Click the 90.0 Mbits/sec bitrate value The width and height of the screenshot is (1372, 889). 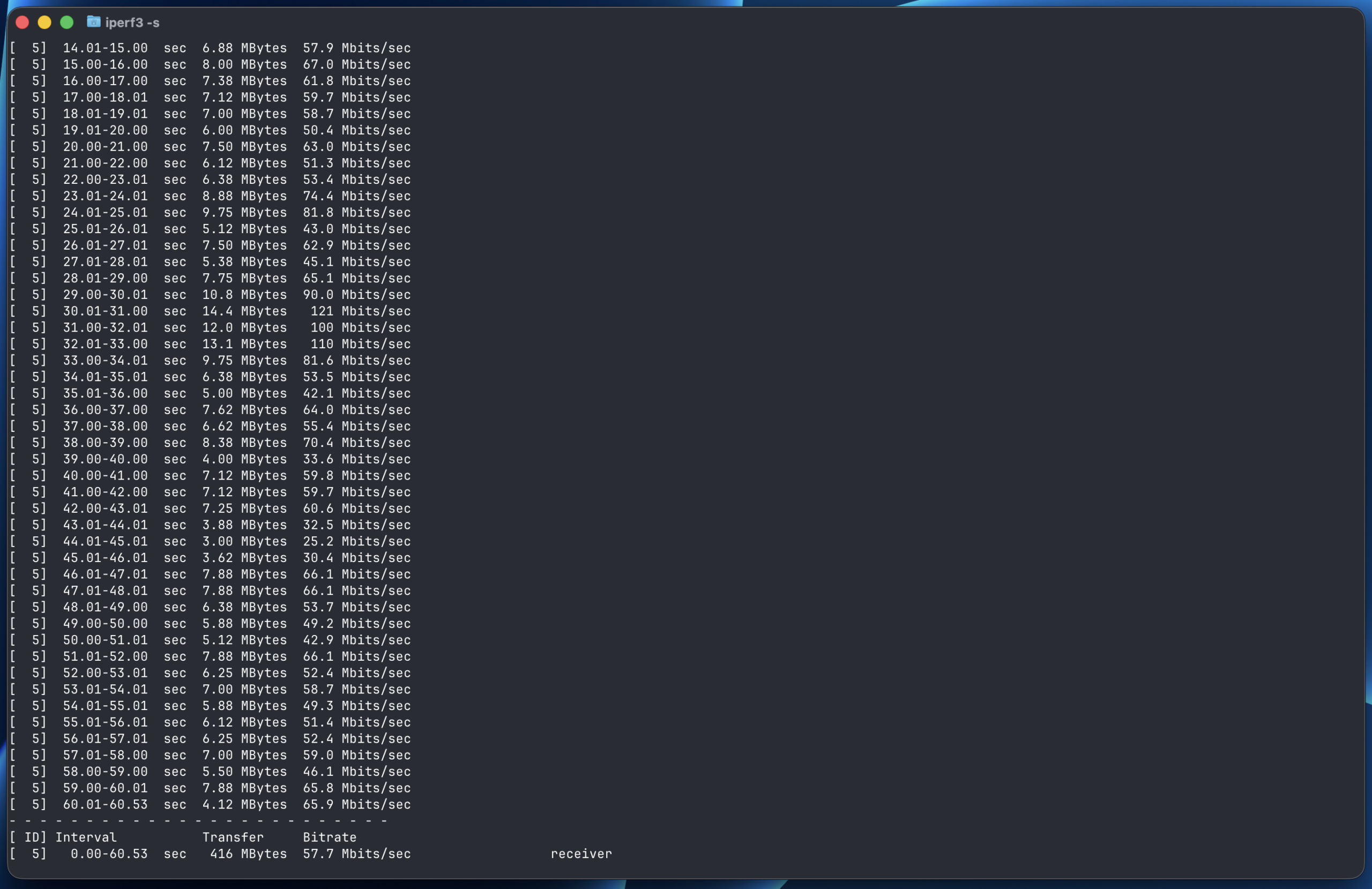coord(357,295)
